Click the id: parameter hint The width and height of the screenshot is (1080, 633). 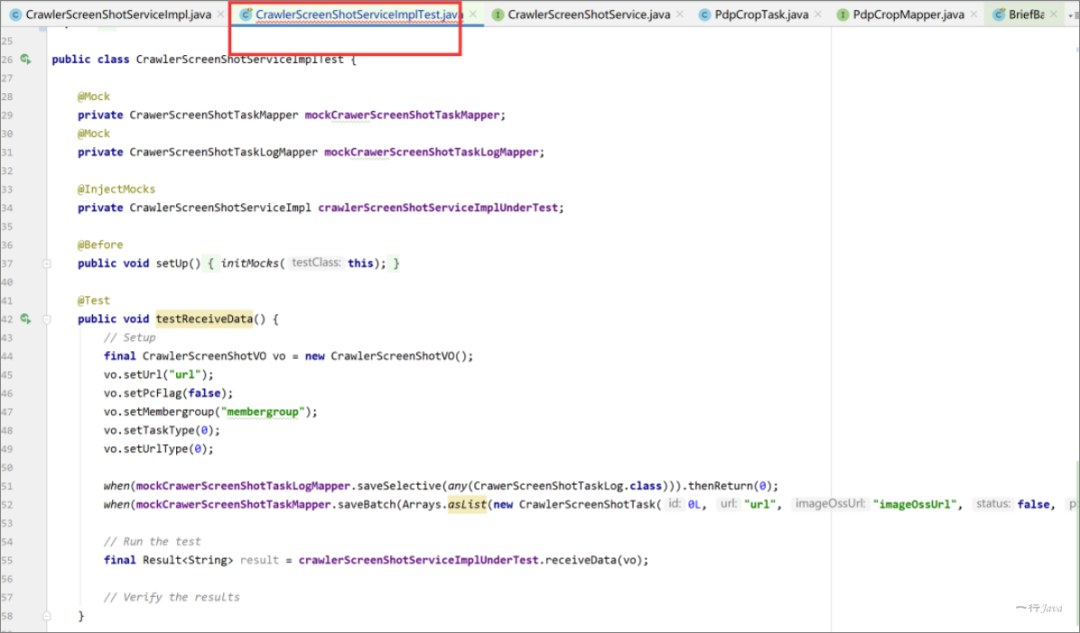675,504
